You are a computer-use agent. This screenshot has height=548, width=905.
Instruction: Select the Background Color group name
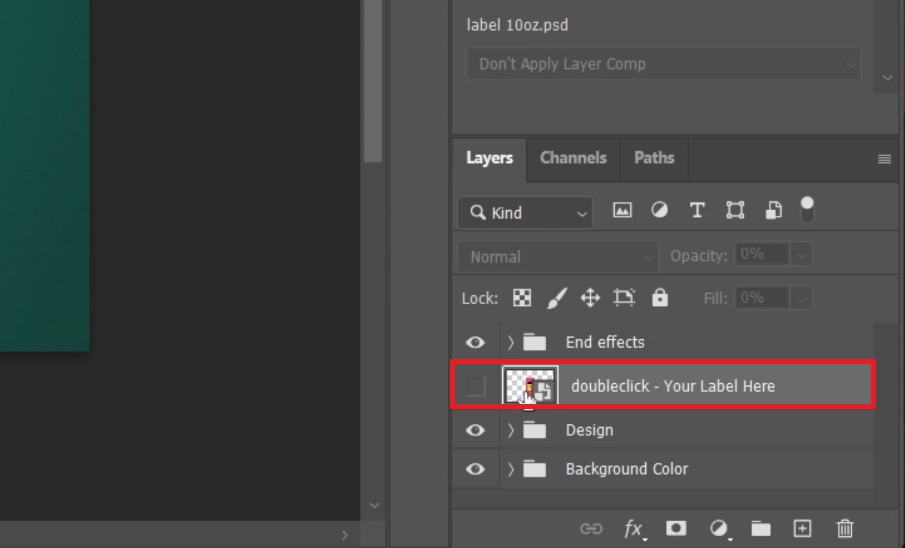[x=627, y=469]
